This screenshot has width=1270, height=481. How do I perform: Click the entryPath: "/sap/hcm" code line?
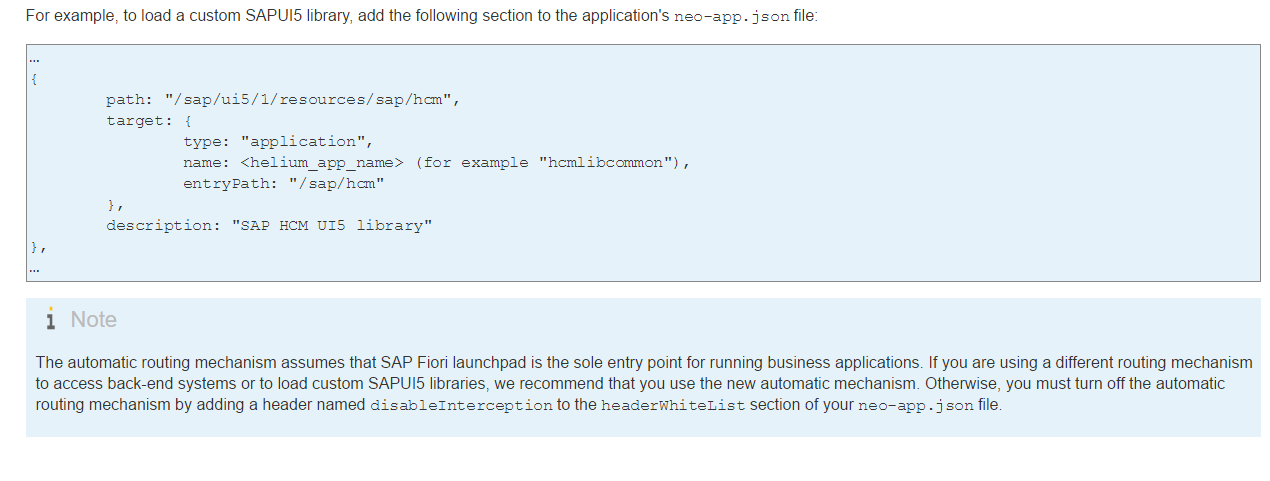click(x=283, y=184)
